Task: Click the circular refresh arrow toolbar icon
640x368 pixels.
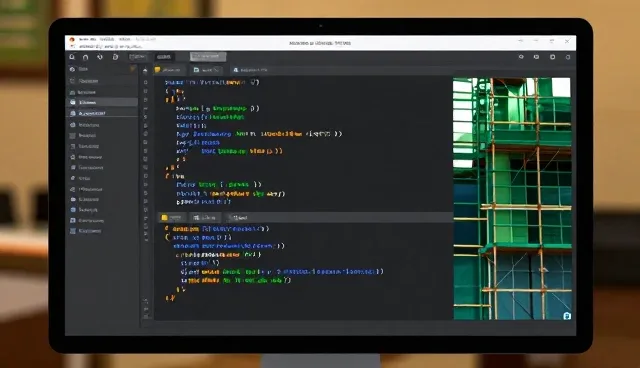Action: pyautogui.click(x=100, y=57)
